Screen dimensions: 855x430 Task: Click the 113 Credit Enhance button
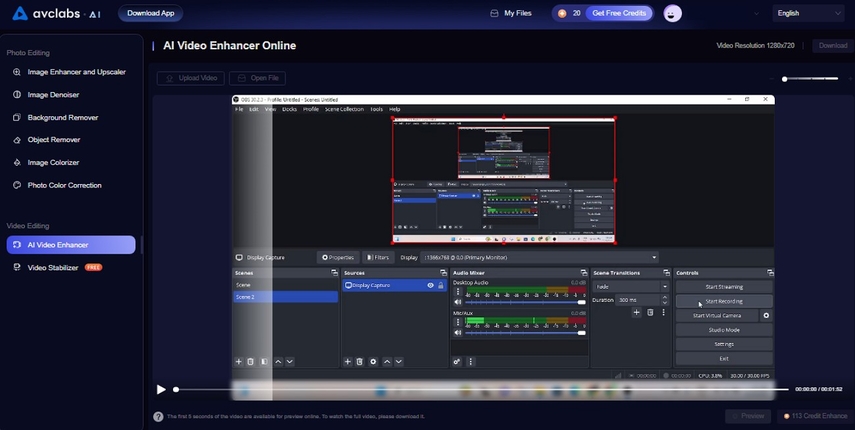(x=815, y=416)
